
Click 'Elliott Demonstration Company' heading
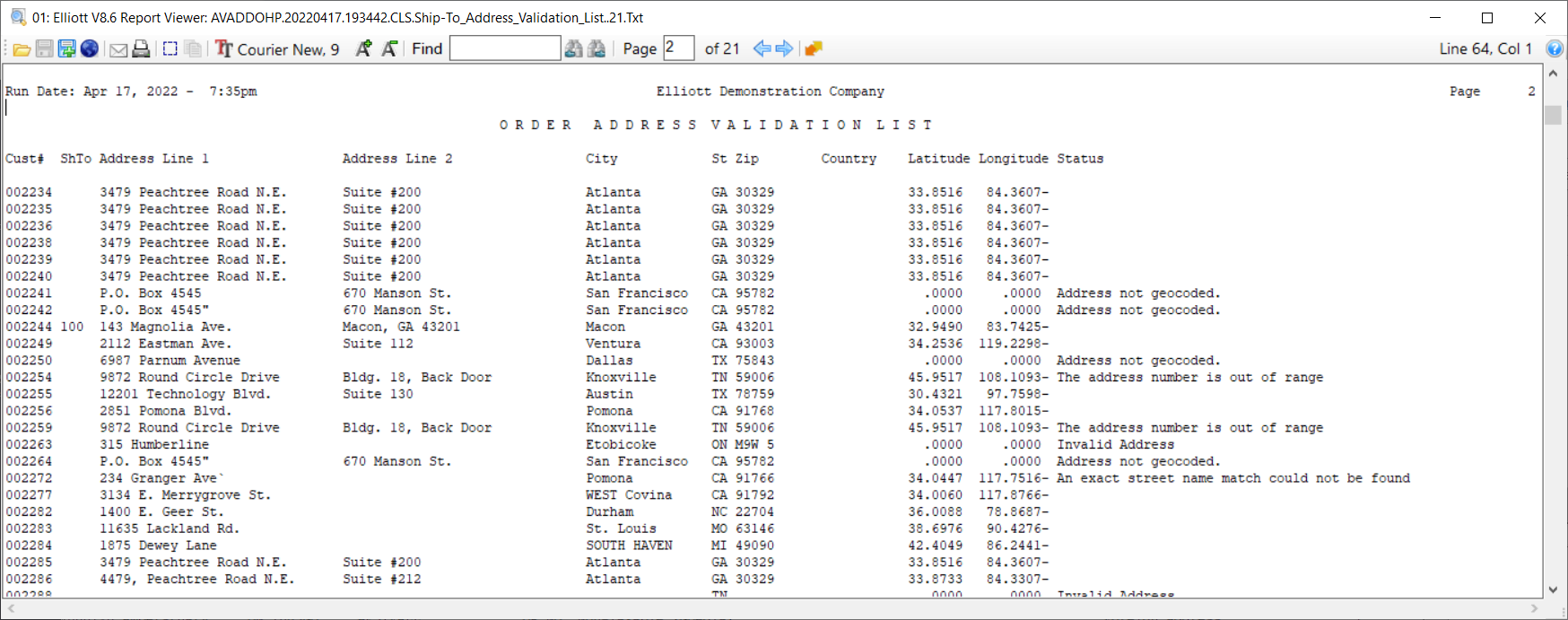tap(770, 92)
